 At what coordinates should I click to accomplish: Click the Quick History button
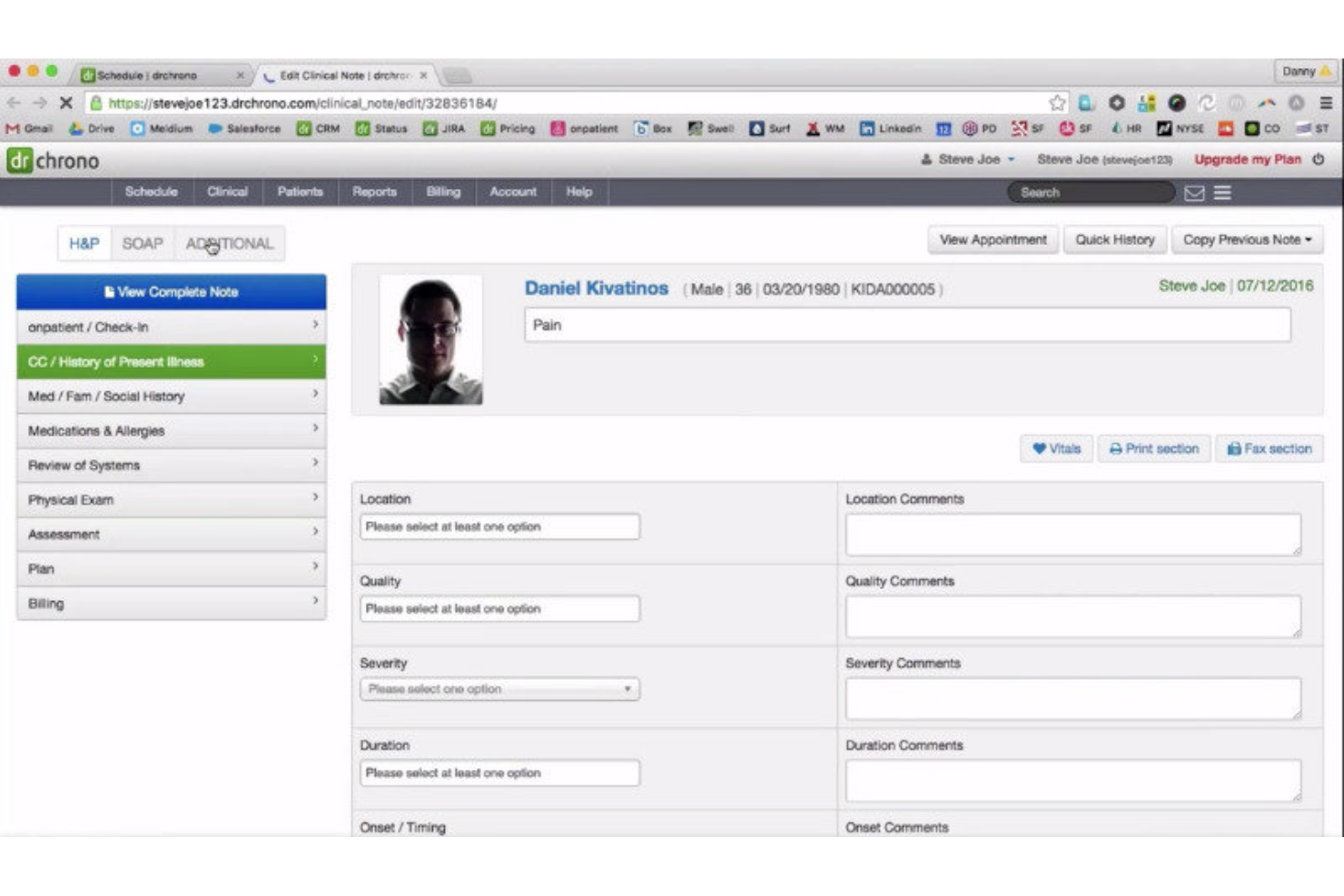1114,240
